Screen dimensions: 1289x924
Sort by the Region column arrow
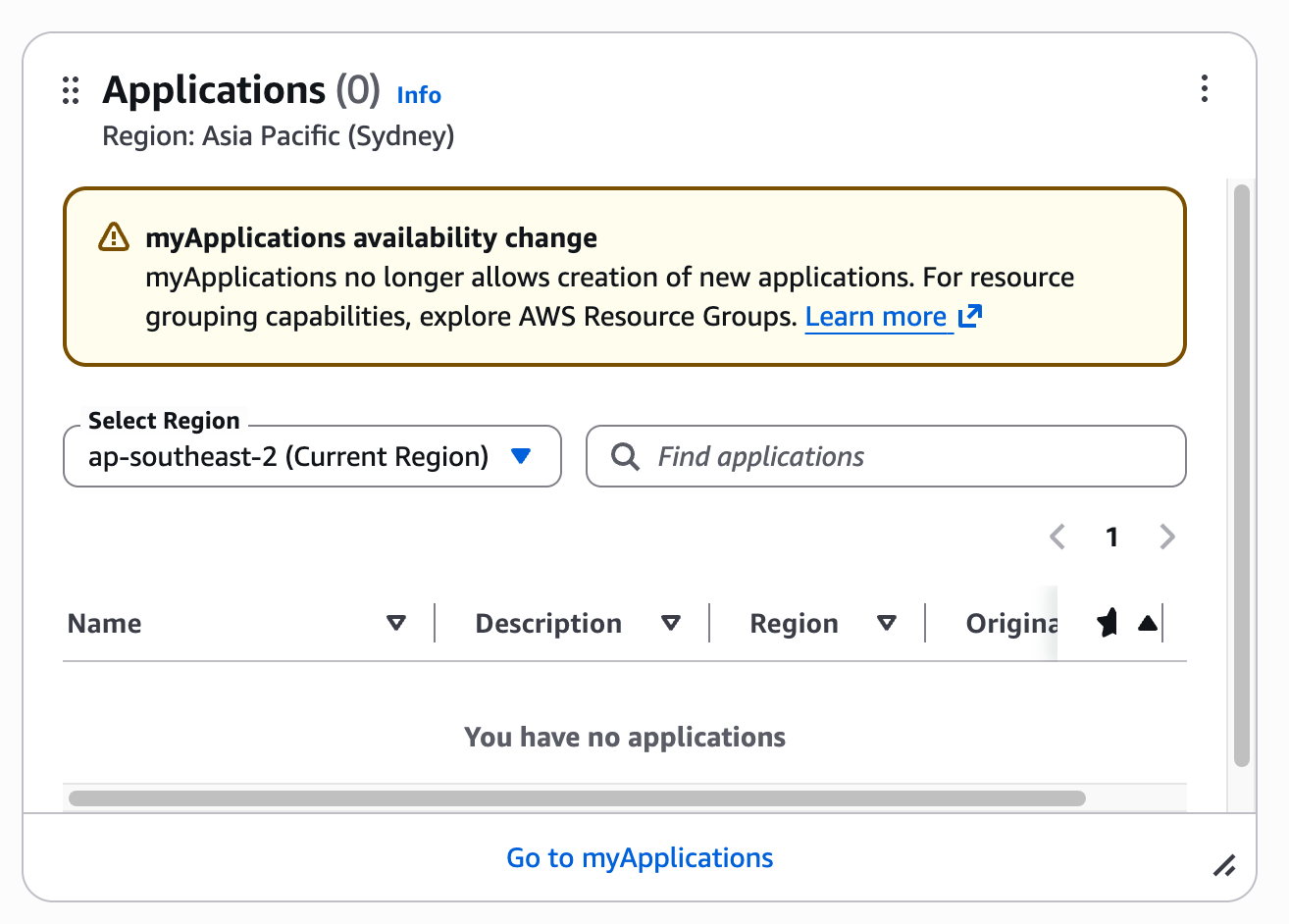point(887,623)
